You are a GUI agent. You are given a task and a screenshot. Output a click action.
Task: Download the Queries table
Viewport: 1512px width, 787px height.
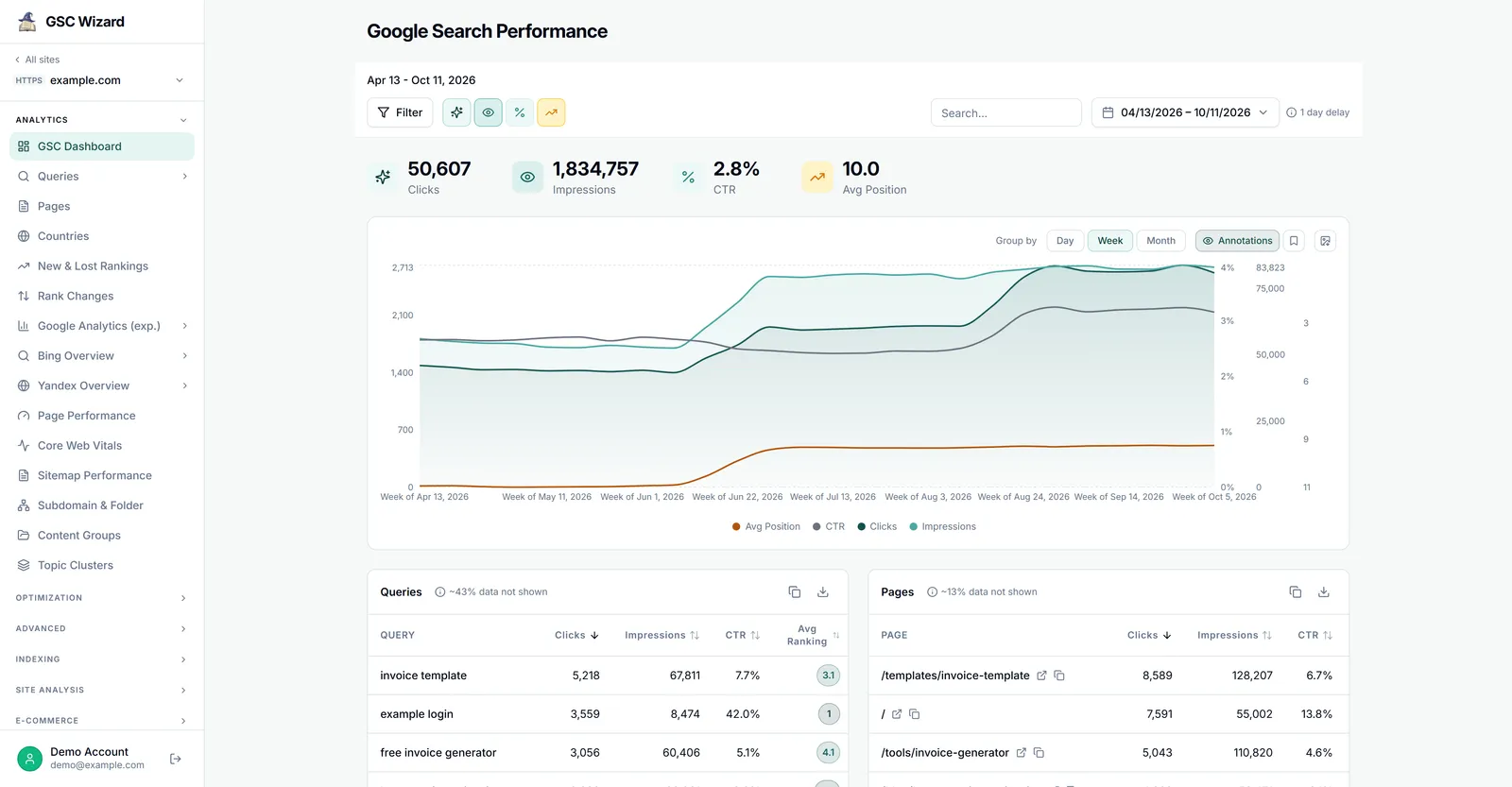[x=823, y=592]
